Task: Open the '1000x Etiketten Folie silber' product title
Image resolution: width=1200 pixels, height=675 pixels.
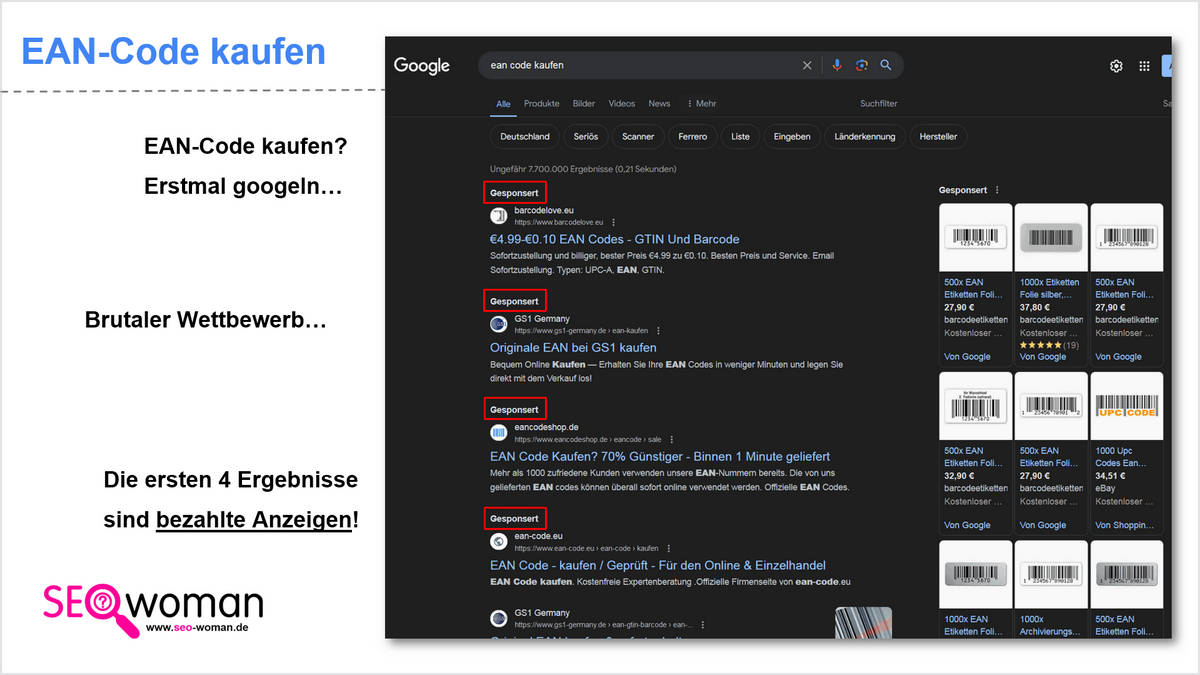Action: pos(1050,289)
